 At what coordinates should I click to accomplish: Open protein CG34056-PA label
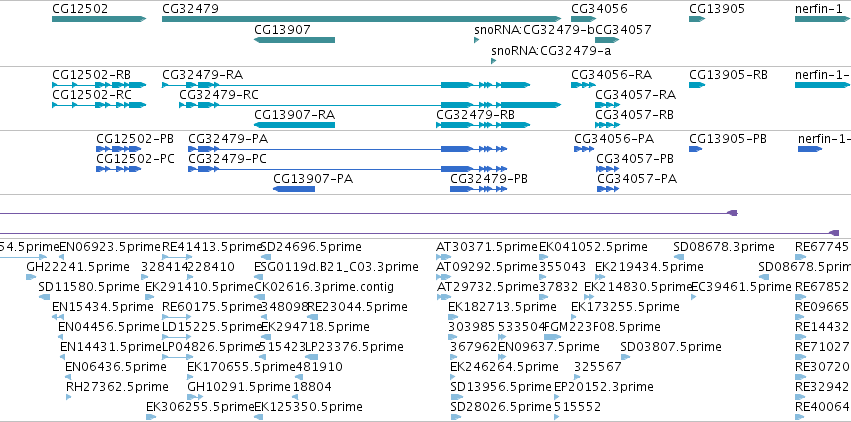tap(614, 138)
